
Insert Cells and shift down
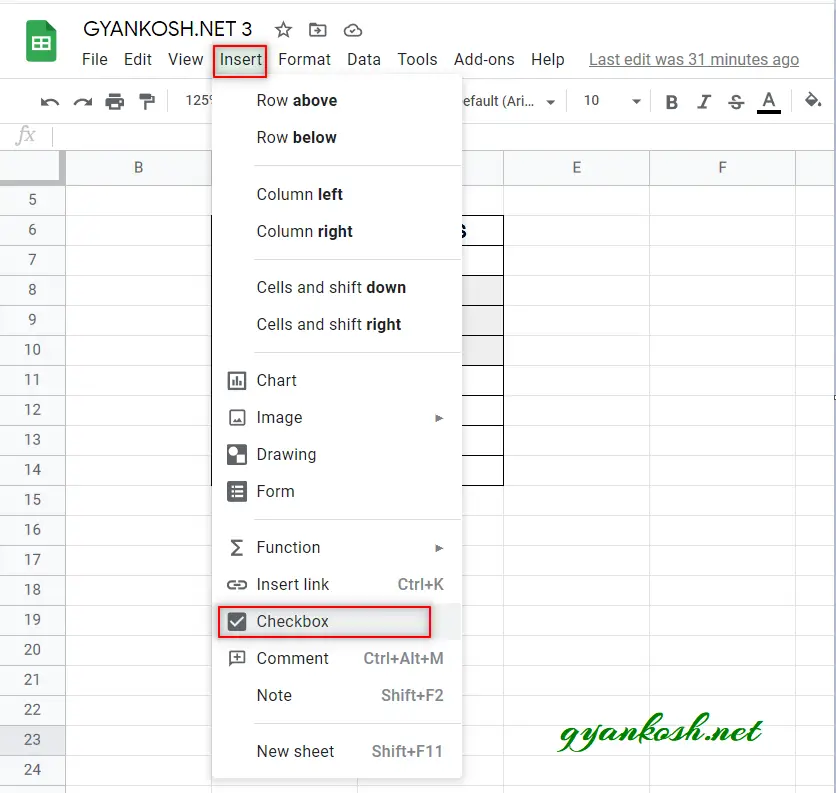(336, 287)
